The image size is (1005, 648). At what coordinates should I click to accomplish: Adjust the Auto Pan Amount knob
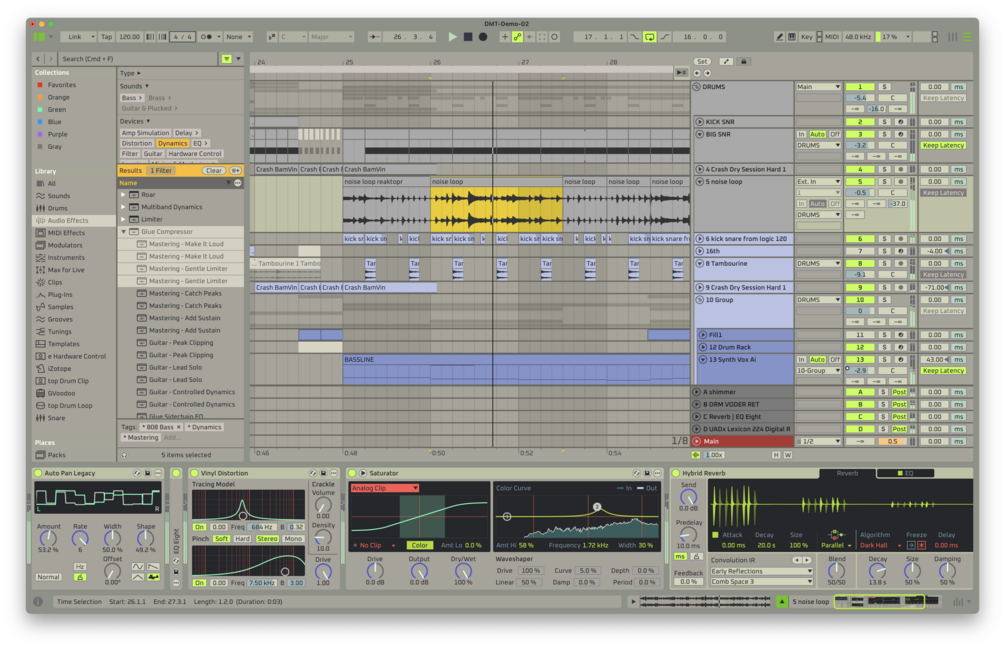pyautogui.click(x=48, y=538)
